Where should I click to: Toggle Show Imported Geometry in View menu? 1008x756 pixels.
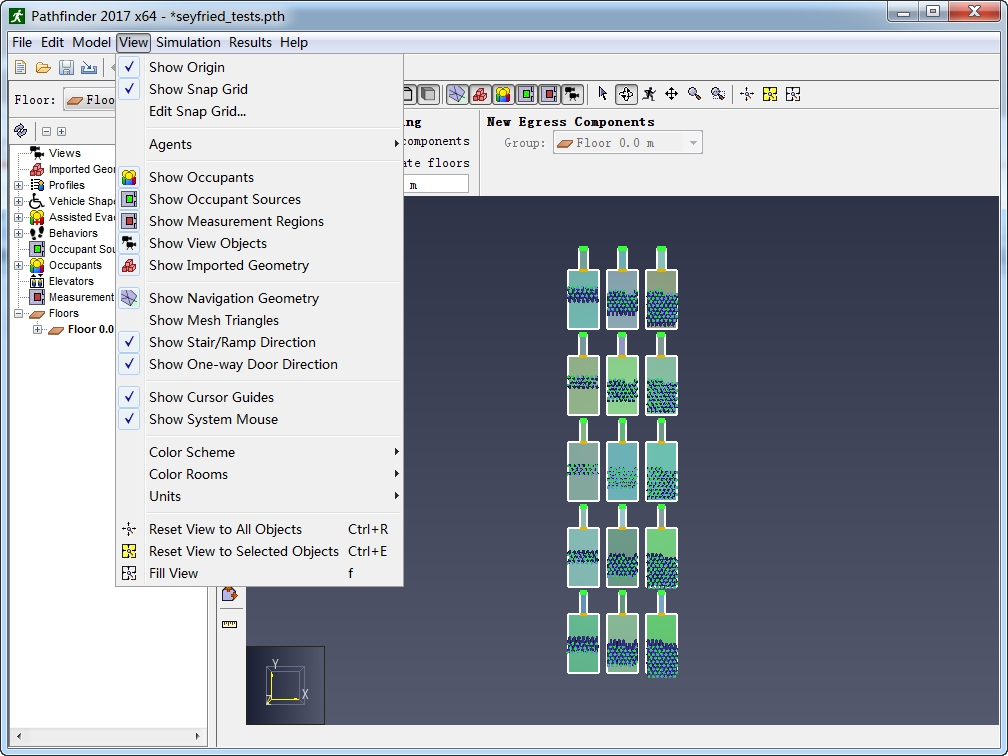pos(260,266)
